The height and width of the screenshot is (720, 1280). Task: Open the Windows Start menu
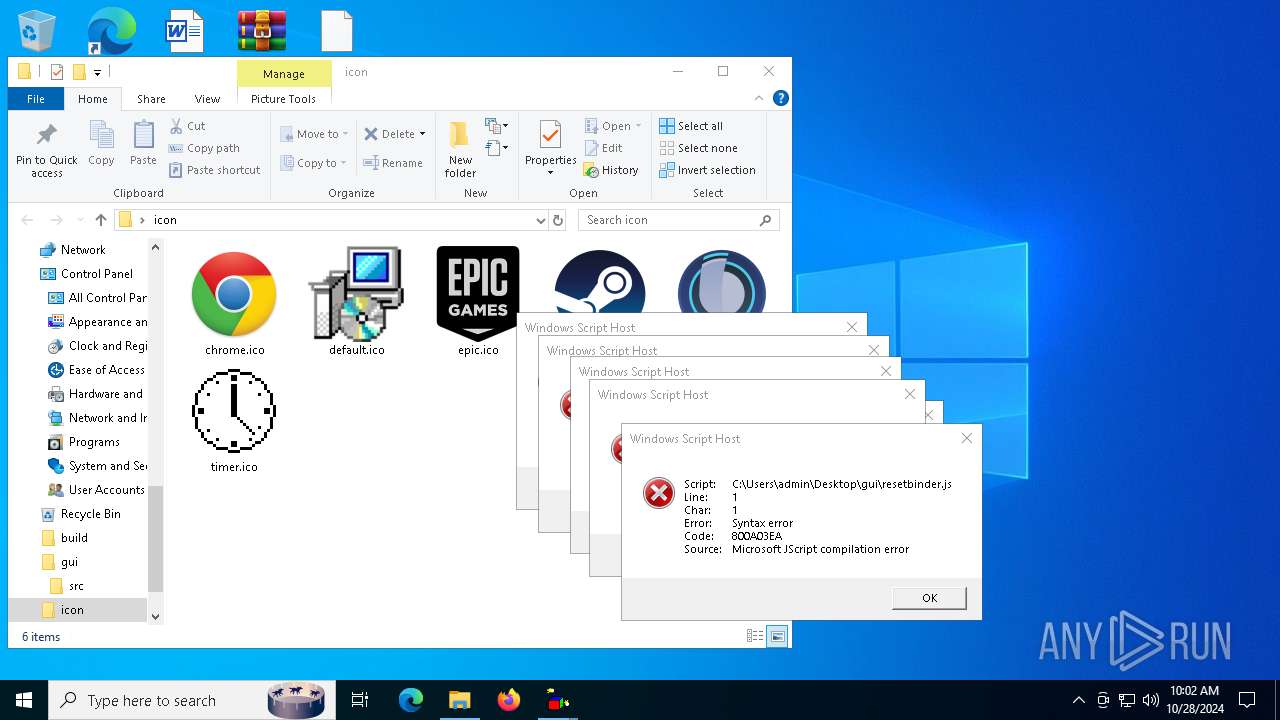[x=24, y=700]
